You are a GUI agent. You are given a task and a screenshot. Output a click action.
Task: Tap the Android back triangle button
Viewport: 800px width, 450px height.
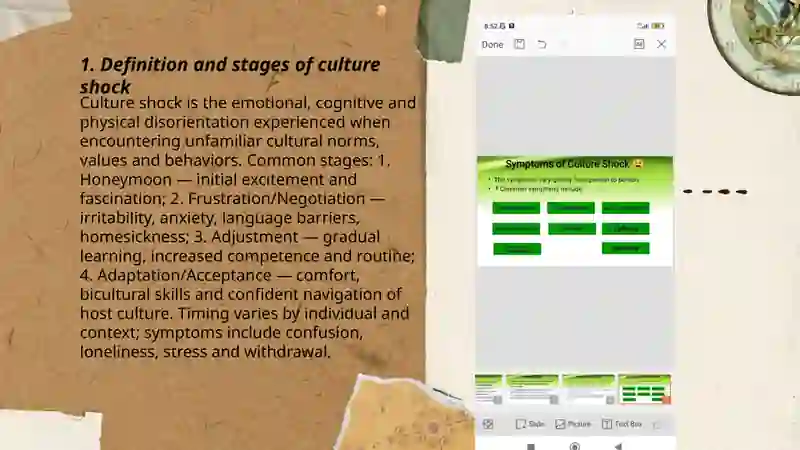tap(618, 446)
